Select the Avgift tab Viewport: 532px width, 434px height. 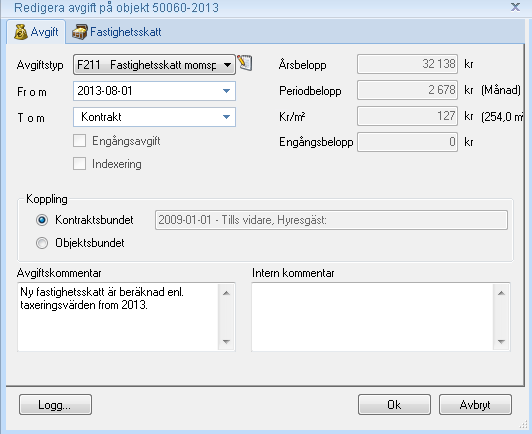coord(36,32)
